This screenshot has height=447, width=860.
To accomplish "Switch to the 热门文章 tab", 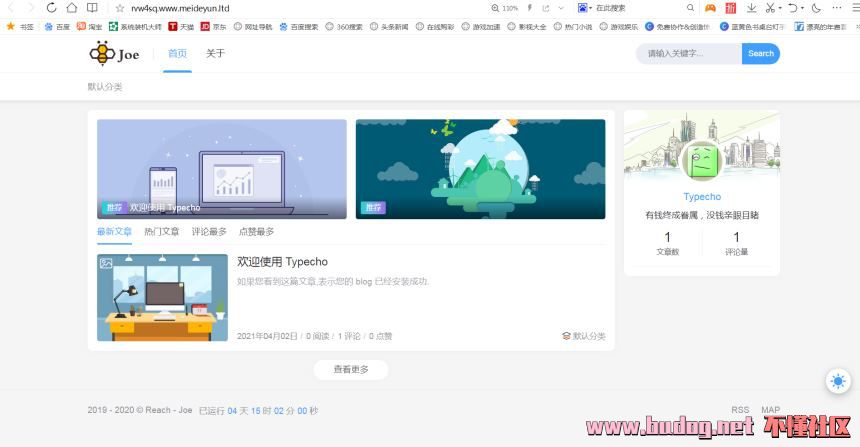I will (161, 232).
